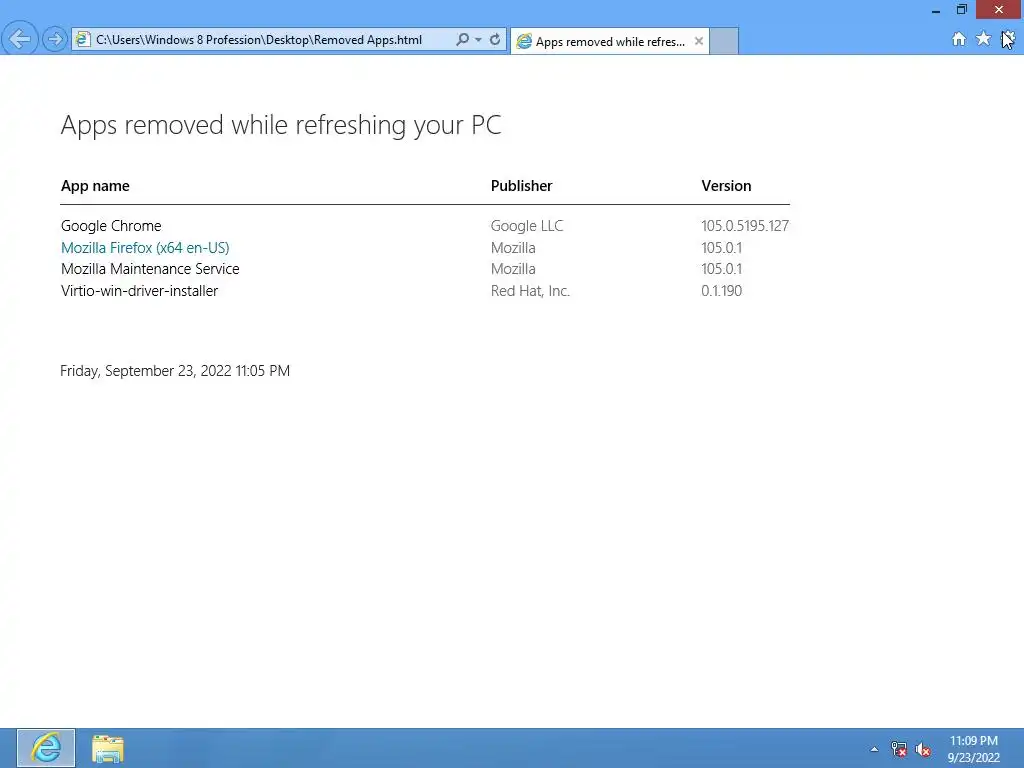This screenshot has height=768, width=1024.
Task: Open Favorites star icon
Action: click(x=983, y=39)
